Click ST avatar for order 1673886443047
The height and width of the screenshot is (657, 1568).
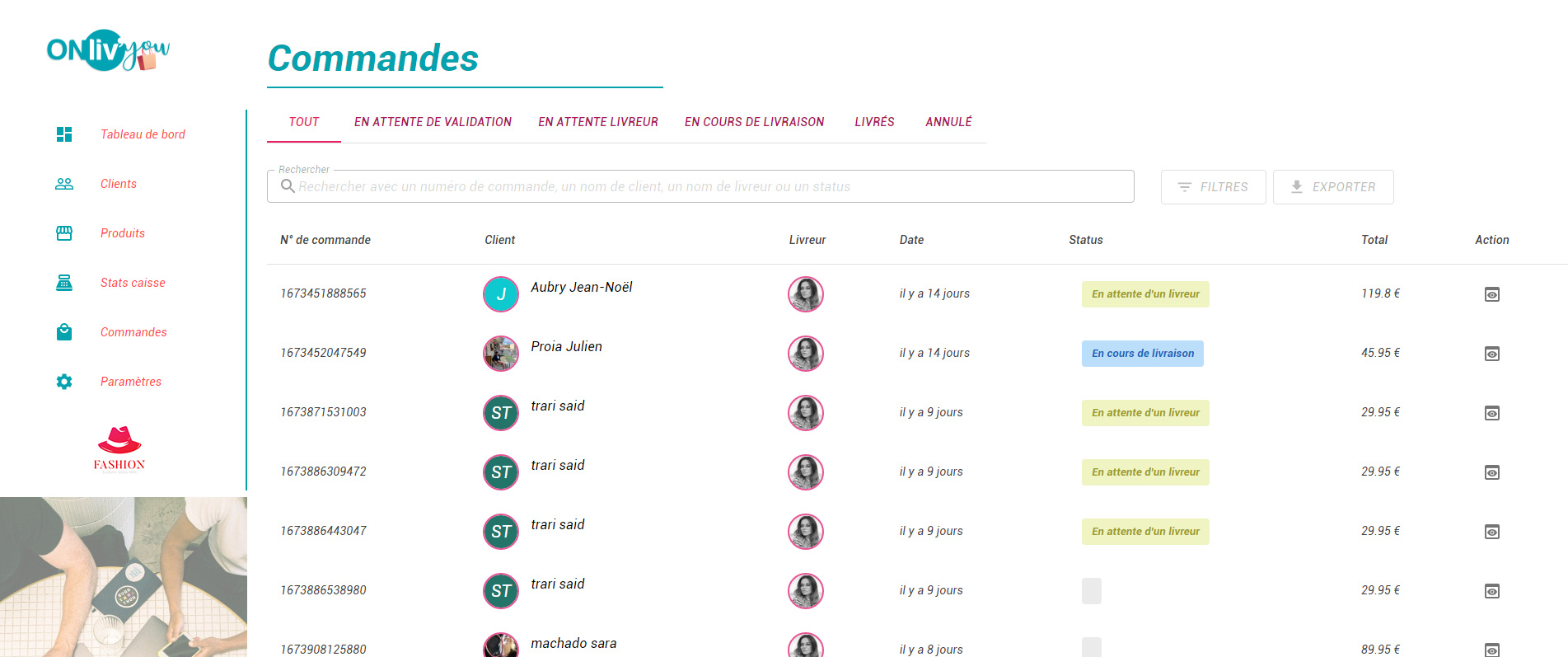tap(501, 532)
